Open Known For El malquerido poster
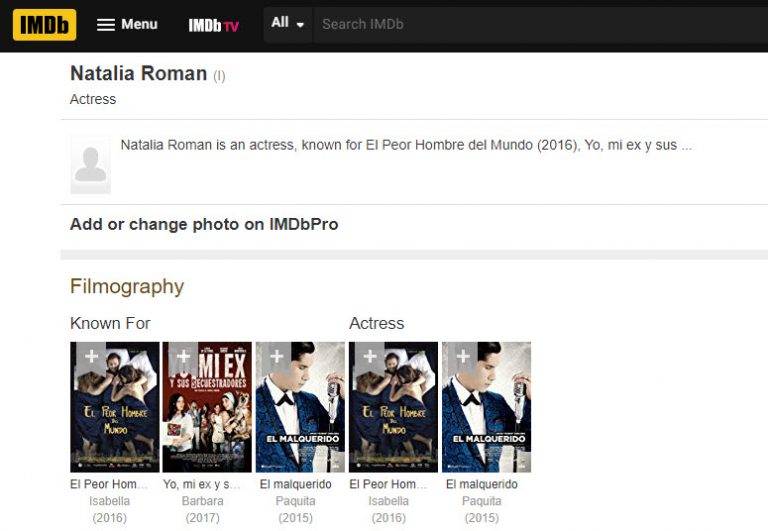The width and height of the screenshot is (768, 531). point(300,407)
